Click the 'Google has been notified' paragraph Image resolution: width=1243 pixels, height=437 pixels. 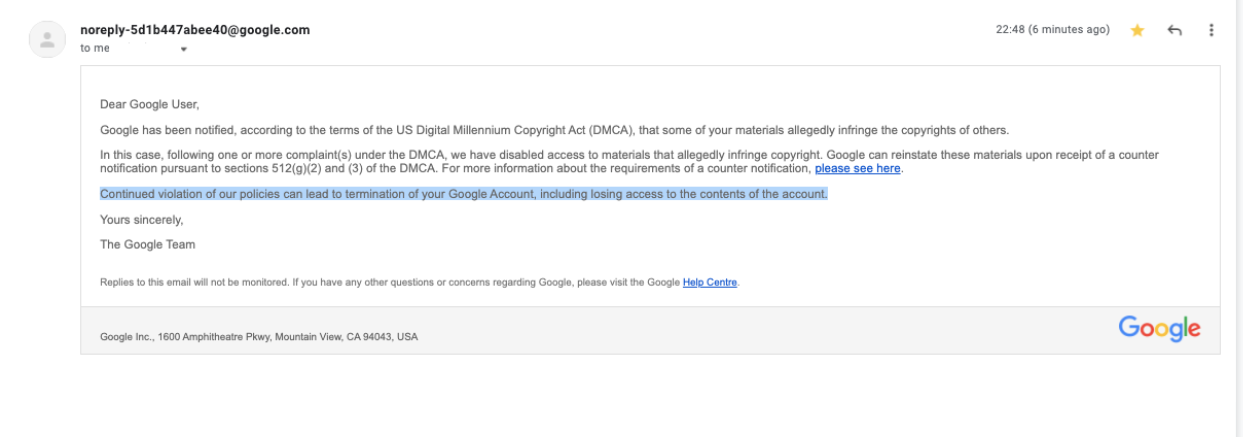[x=555, y=130]
